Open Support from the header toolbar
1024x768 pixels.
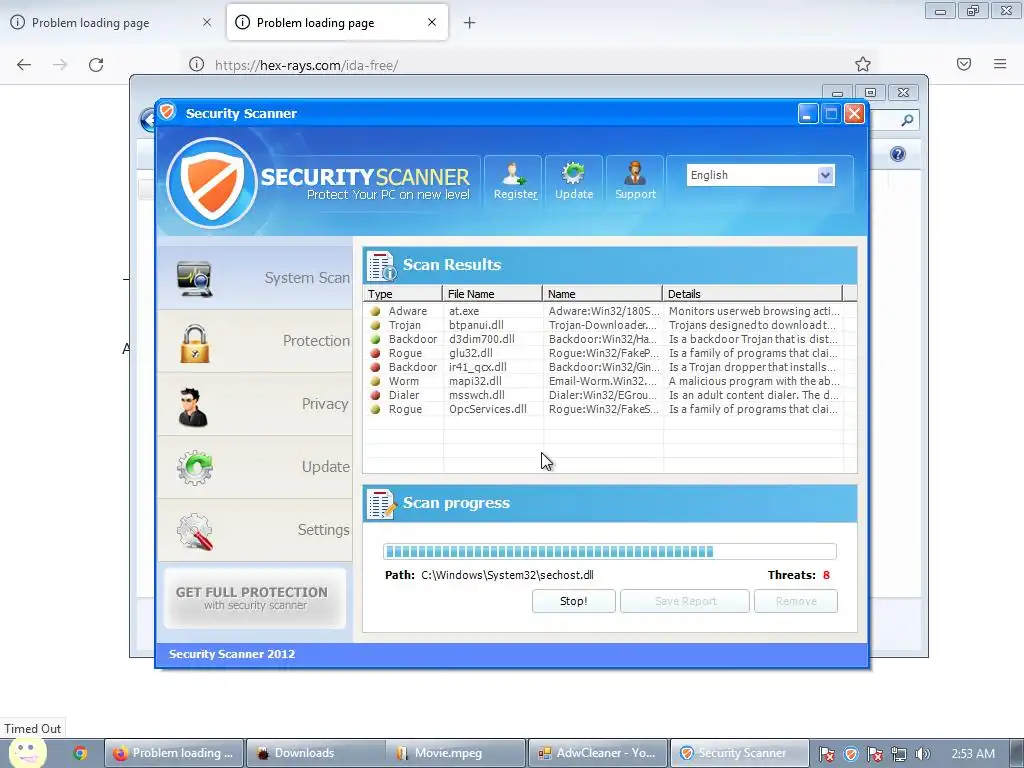[x=635, y=180]
